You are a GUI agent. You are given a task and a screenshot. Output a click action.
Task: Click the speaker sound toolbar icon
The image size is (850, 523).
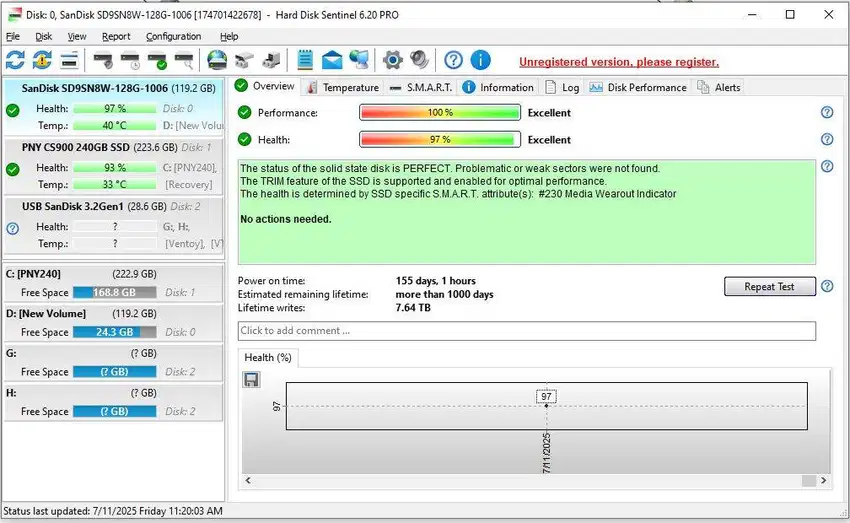click(419, 60)
